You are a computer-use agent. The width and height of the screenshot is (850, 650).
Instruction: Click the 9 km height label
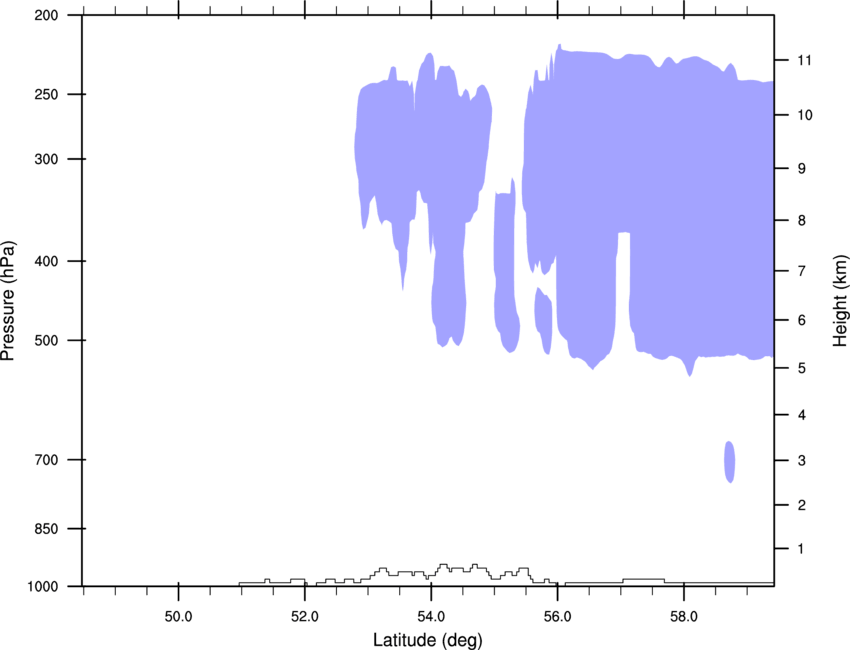(x=802, y=169)
